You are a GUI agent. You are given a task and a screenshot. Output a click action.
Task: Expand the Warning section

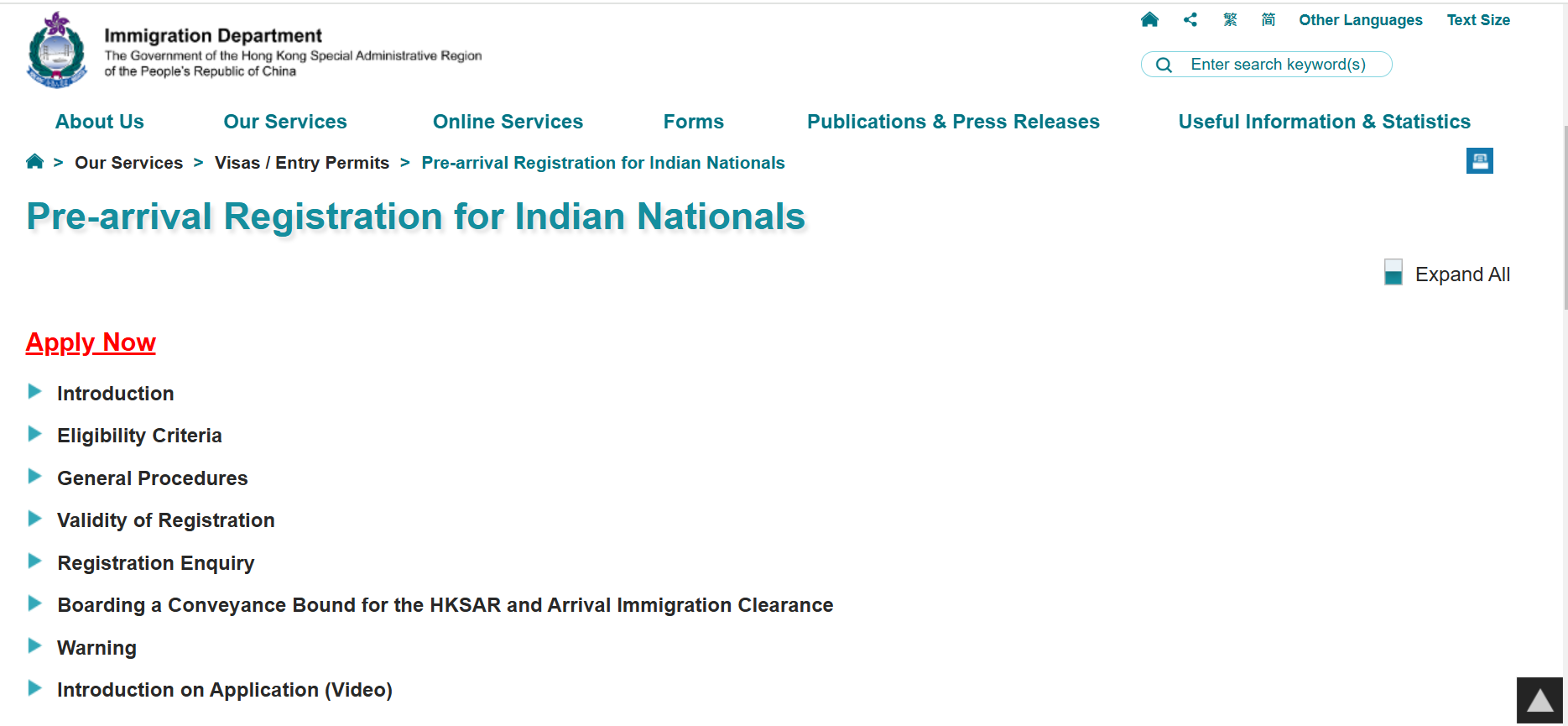tap(96, 648)
